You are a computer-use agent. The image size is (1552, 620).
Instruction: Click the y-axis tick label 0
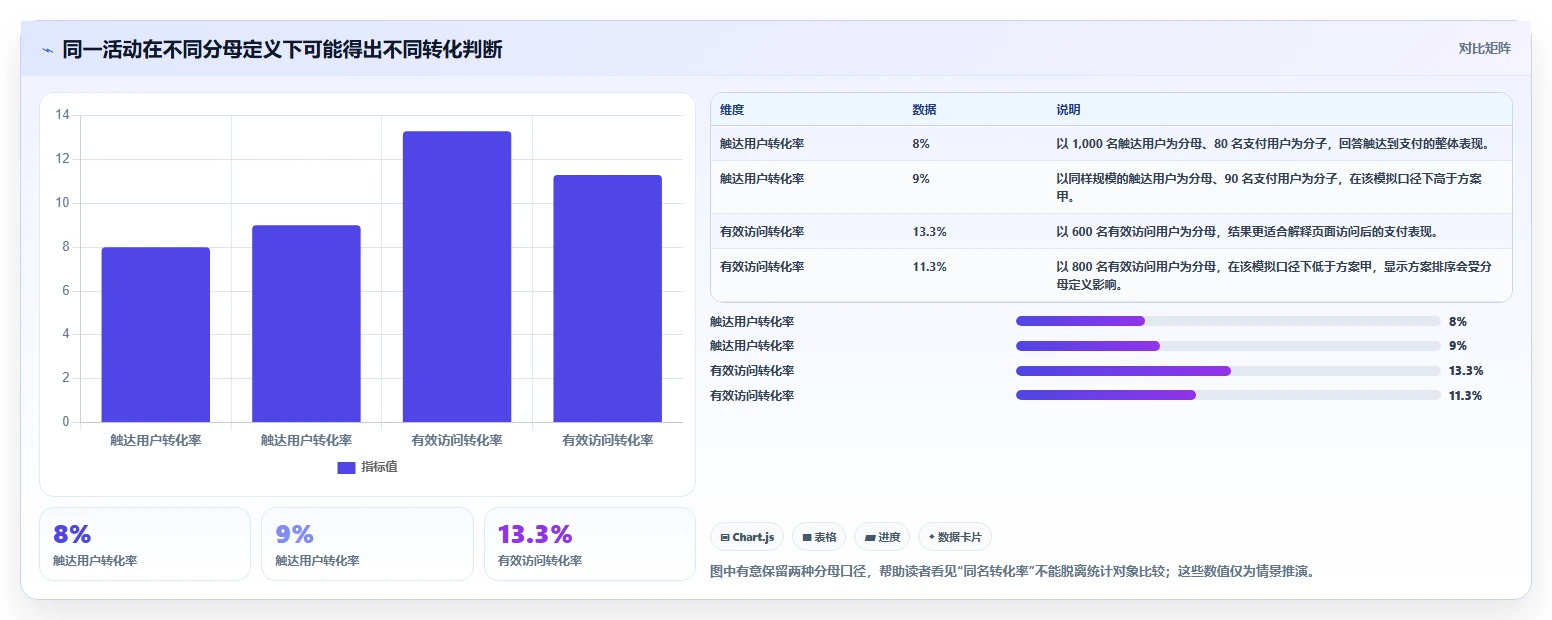point(66,422)
